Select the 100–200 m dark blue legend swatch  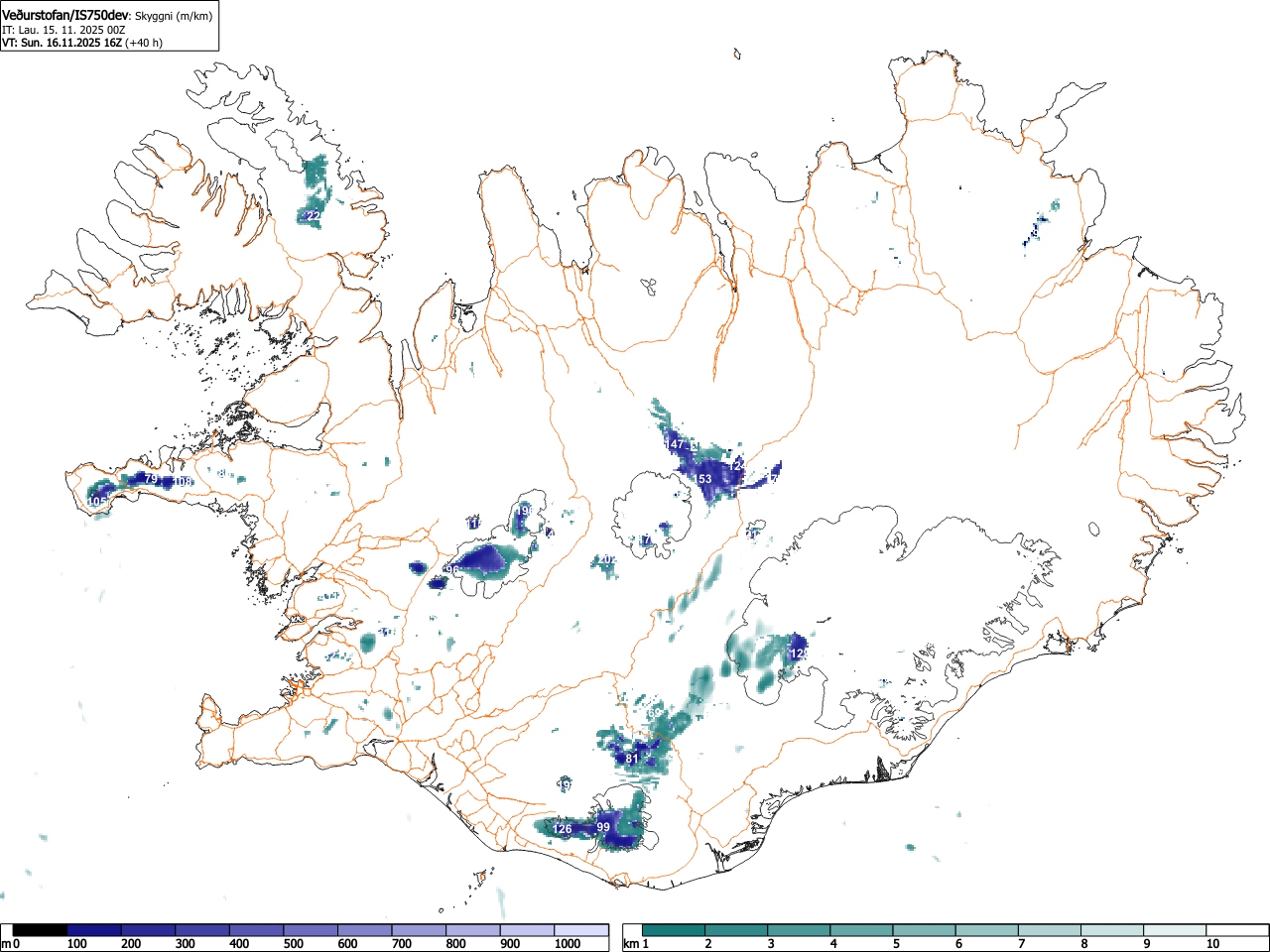(x=94, y=930)
